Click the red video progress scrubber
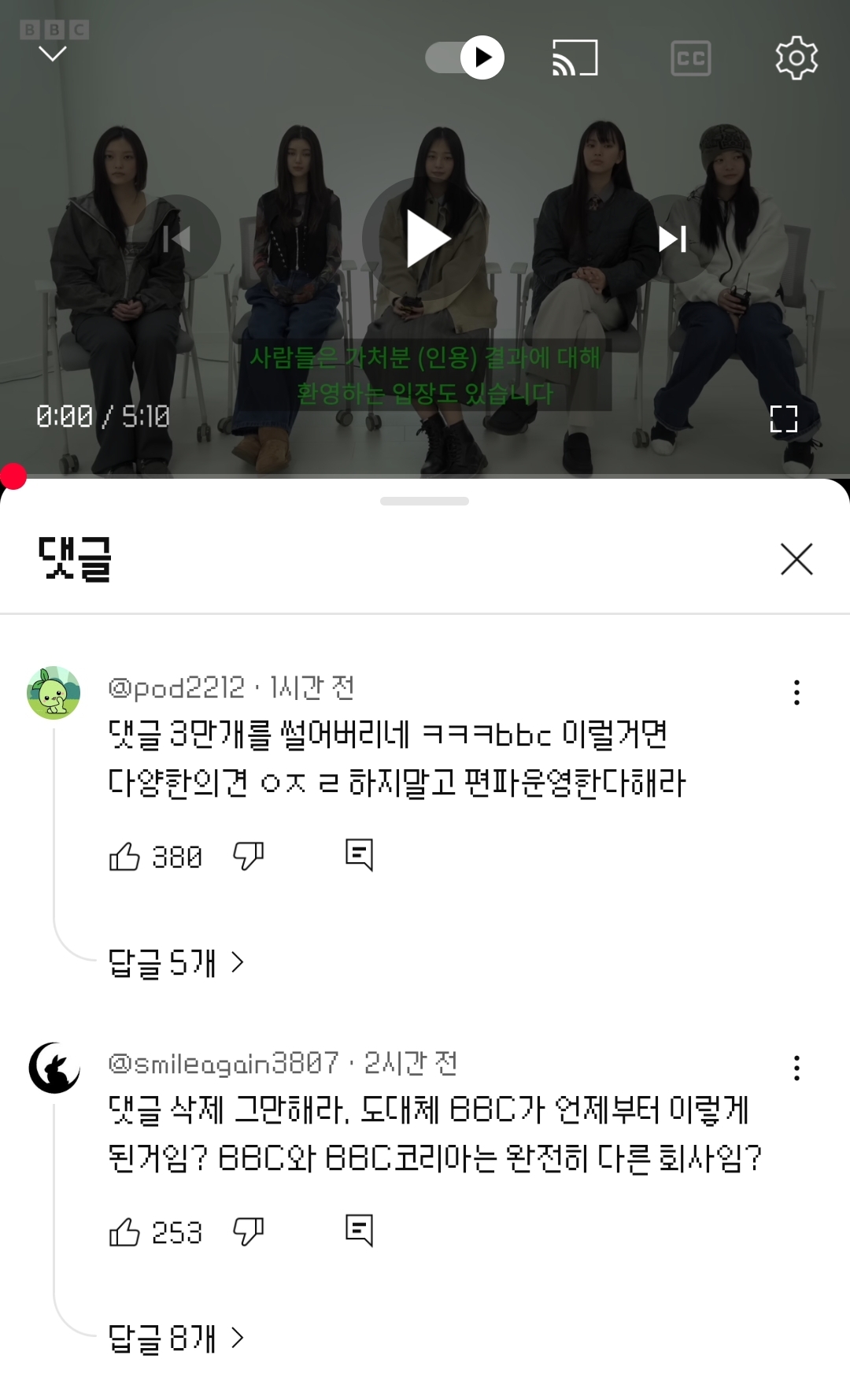The width and height of the screenshot is (850, 1400). (x=13, y=476)
